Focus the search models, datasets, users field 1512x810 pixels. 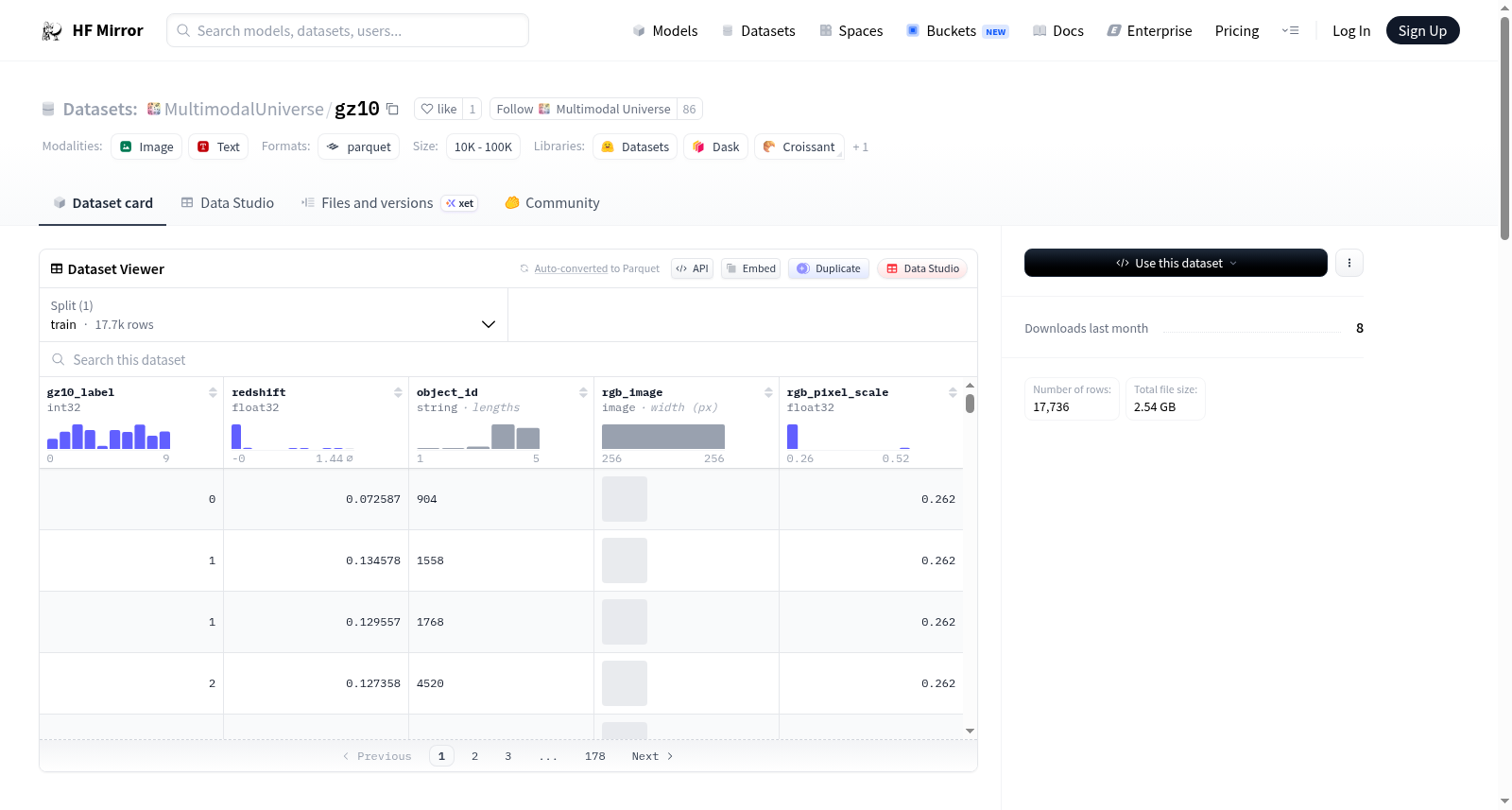click(x=348, y=30)
